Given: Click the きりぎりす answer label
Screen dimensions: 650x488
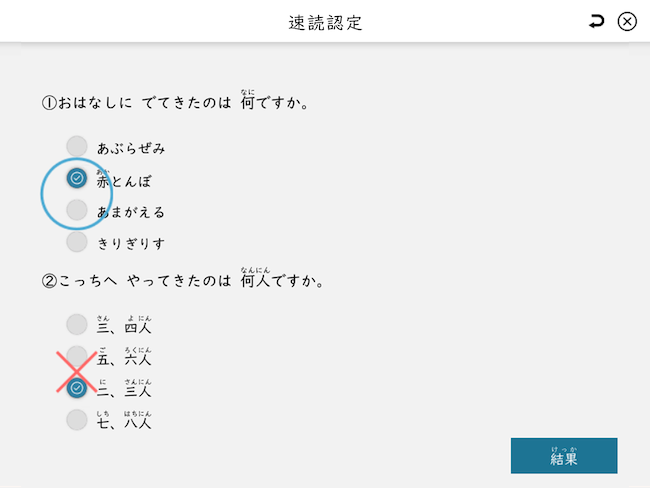Looking at the screenshot, I should click(x=131, y=243).
